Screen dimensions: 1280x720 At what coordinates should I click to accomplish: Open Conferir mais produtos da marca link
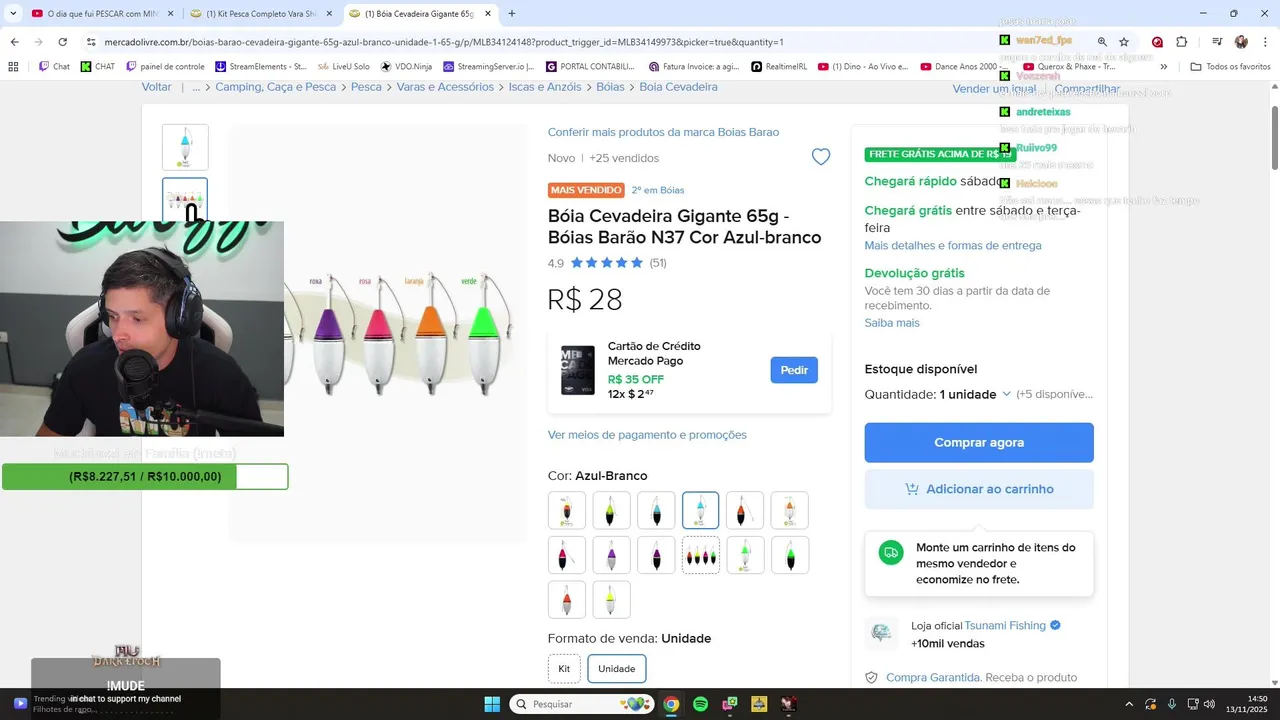coord(663,132)
